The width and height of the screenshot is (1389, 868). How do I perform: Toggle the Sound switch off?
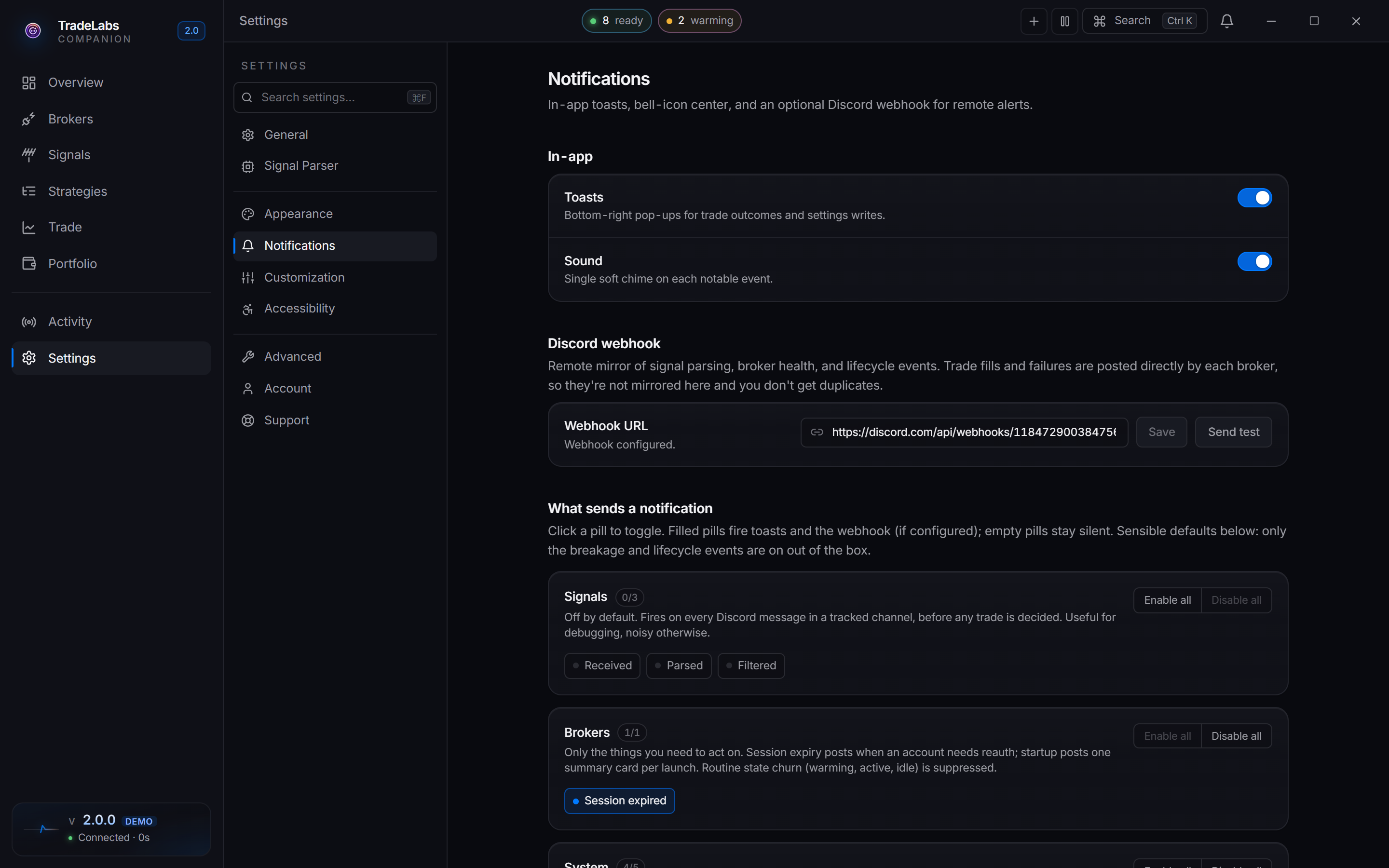point(1254,262)
